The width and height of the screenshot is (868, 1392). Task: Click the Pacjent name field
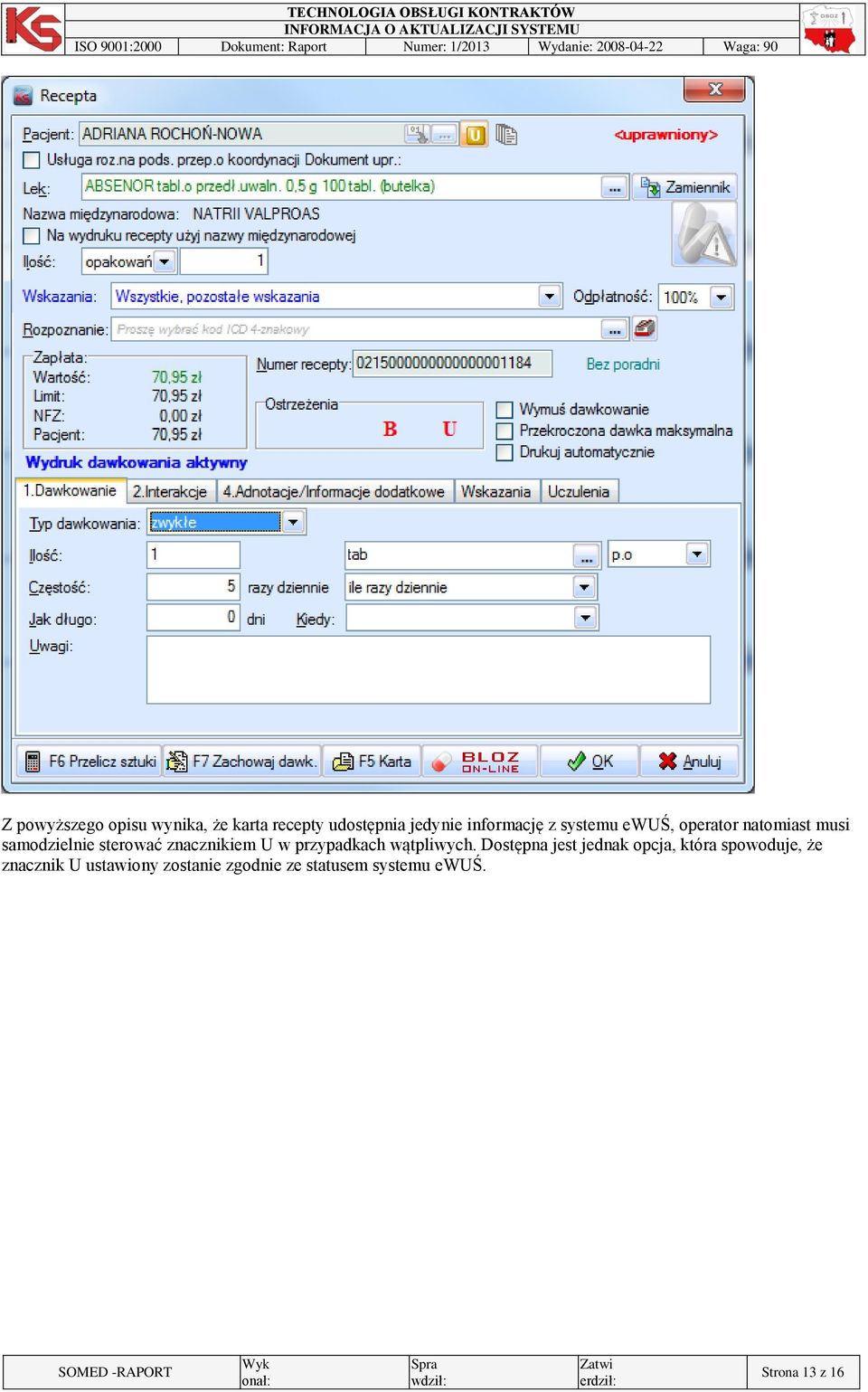coord(241,134)
